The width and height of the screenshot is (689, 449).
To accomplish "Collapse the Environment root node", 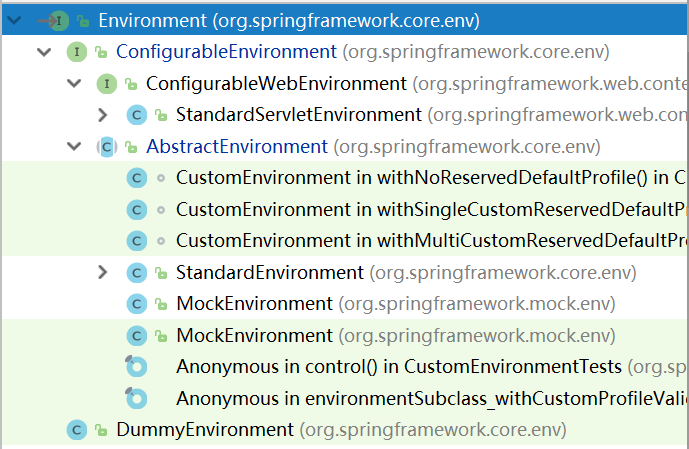I will [14, 20].
